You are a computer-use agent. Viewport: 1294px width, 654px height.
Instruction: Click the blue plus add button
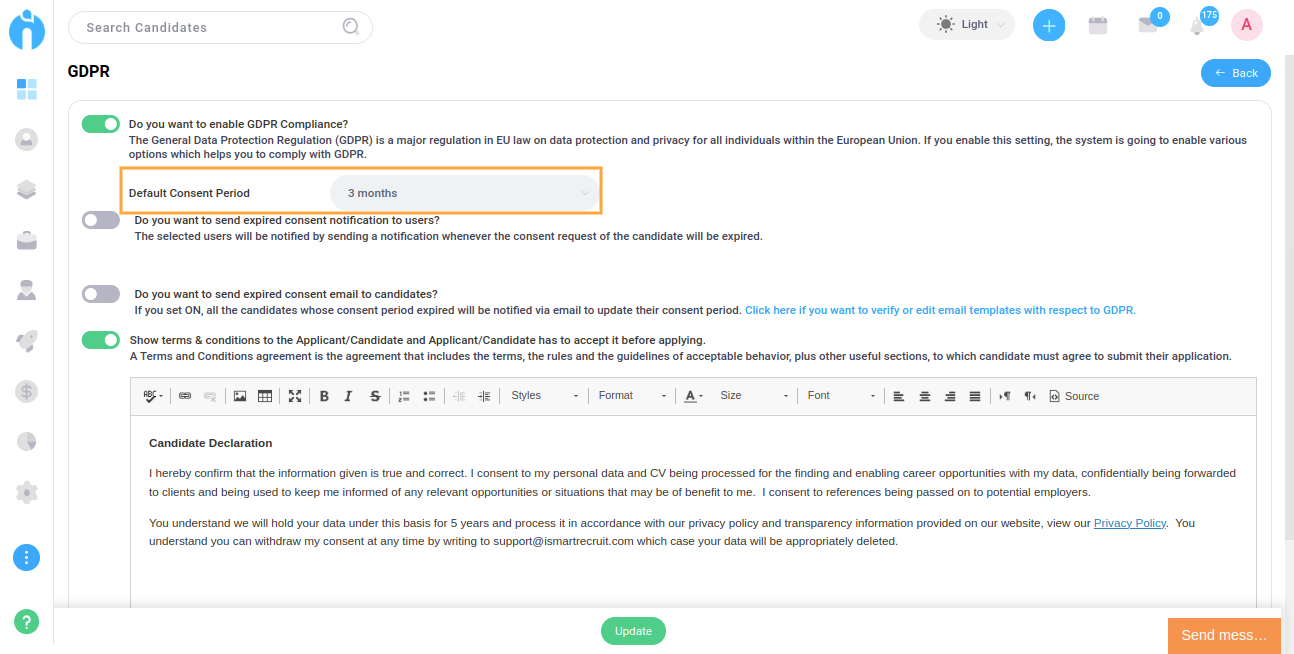point(1048,26)
